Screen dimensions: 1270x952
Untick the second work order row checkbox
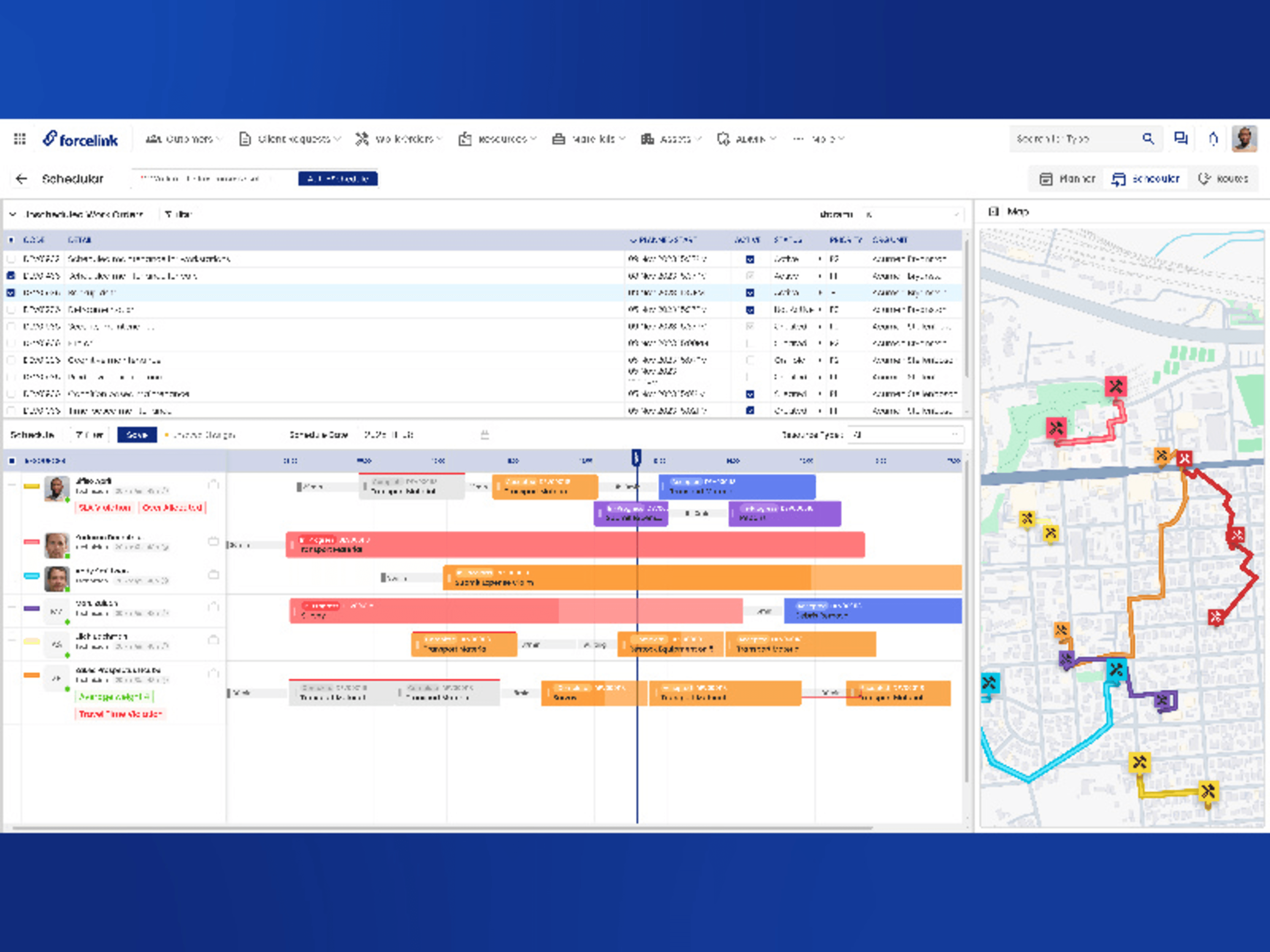click(x=11, y=275)
